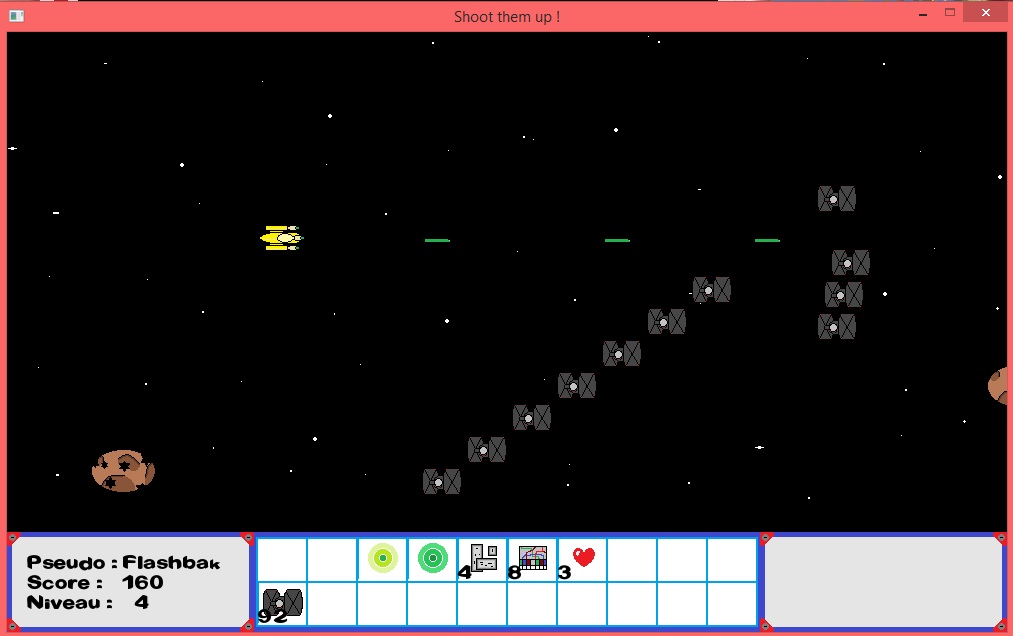
Task: Click the top fighter in the right-side trio
Action: [851, 263]
